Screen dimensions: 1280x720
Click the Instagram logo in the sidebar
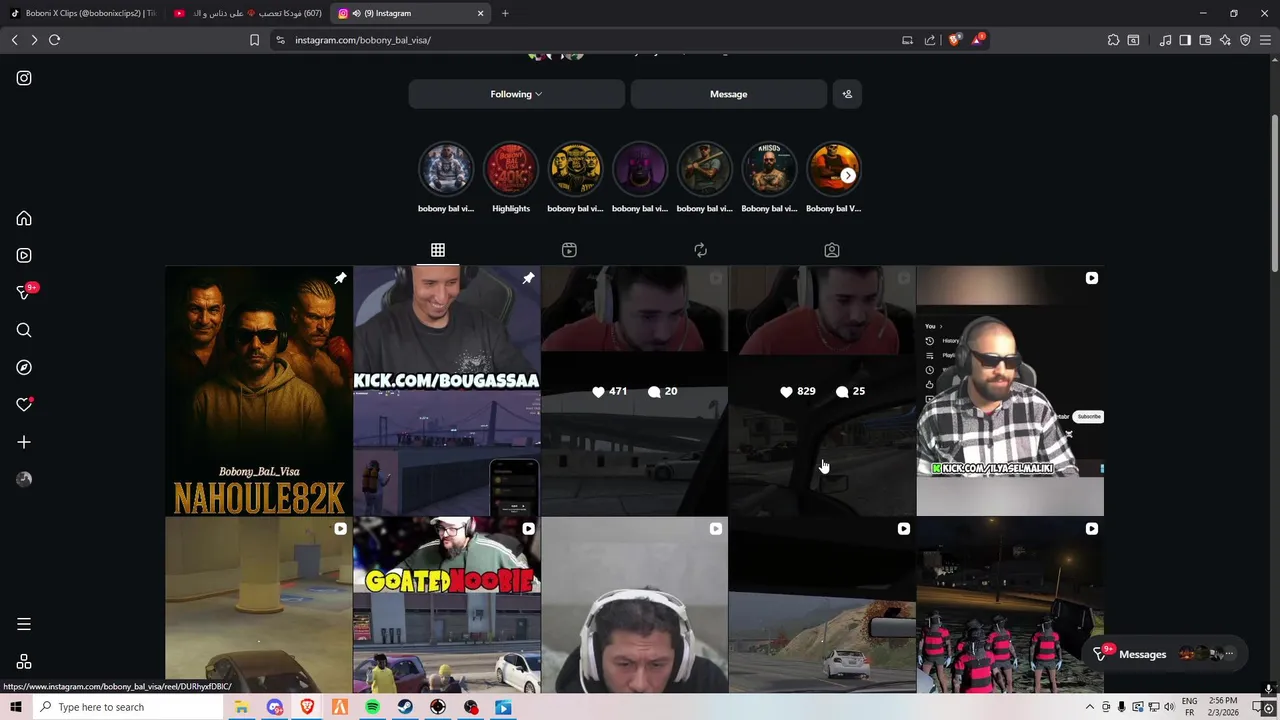coord(24,78)
